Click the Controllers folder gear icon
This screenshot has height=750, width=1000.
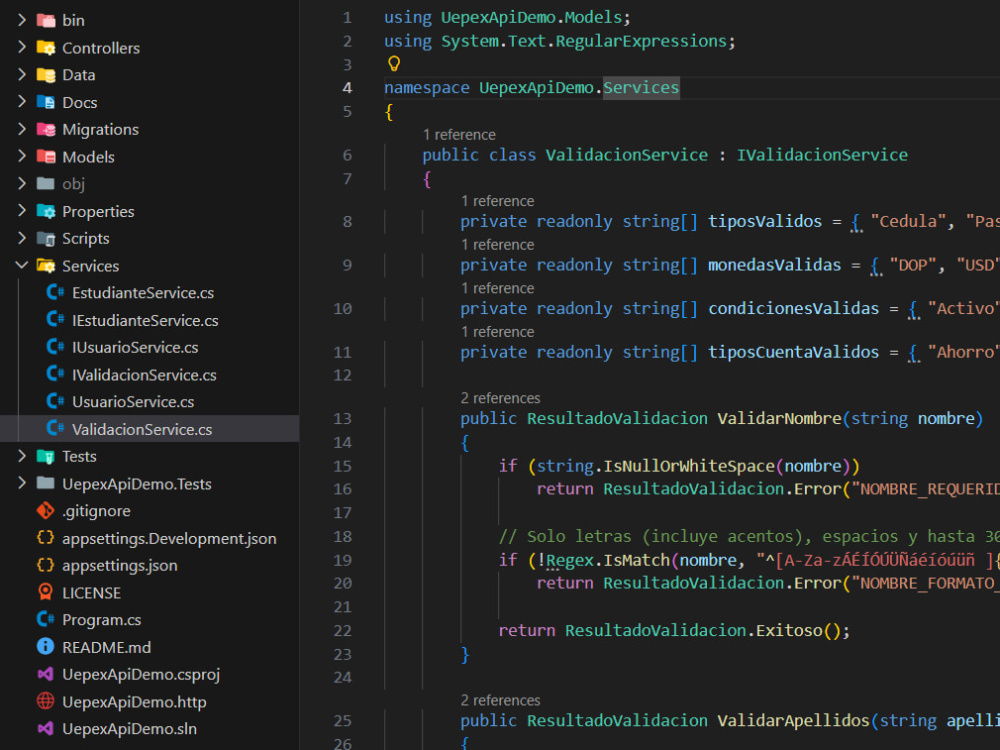point(46,48)
